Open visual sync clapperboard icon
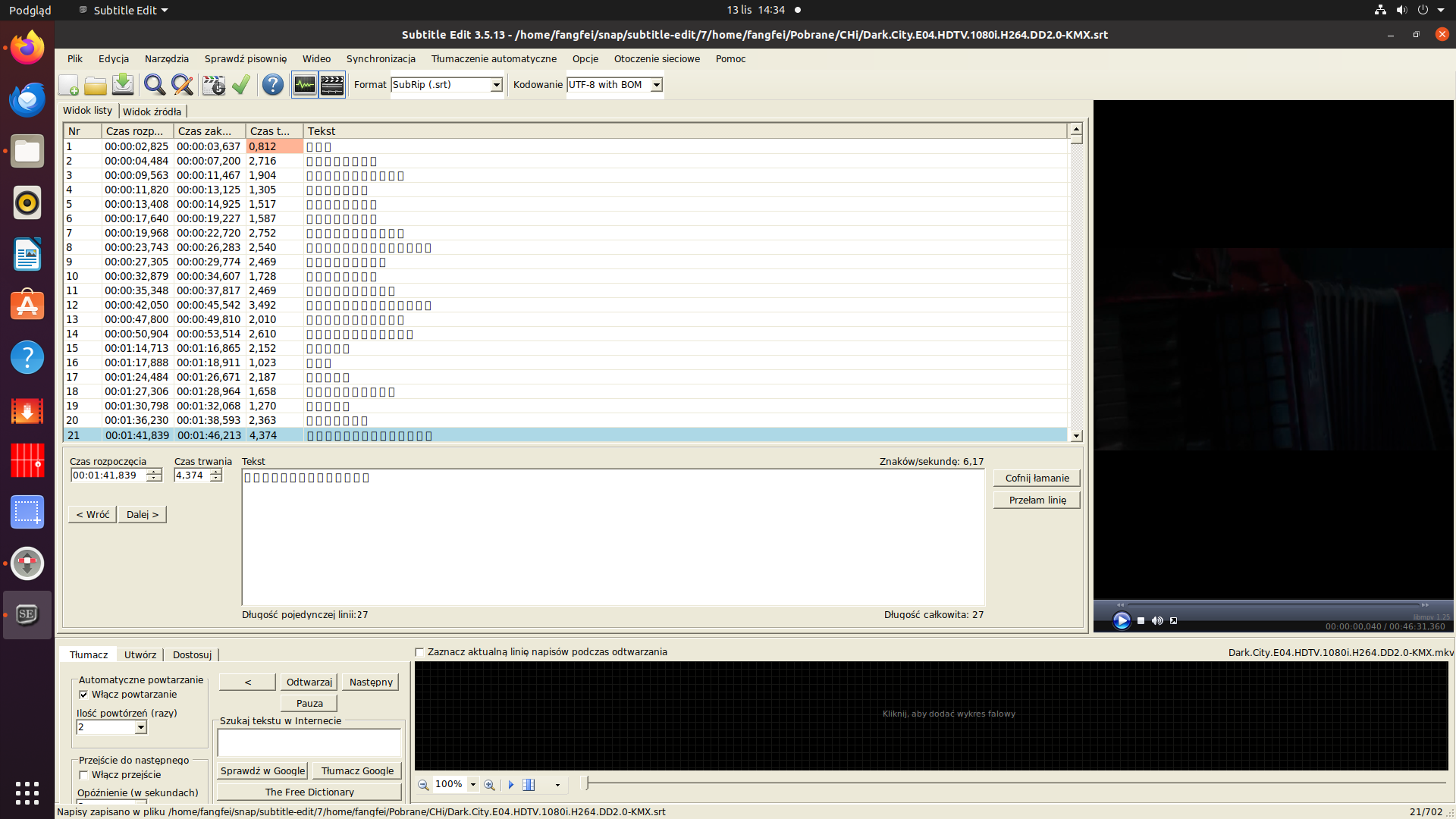 [x=214, y=85]
